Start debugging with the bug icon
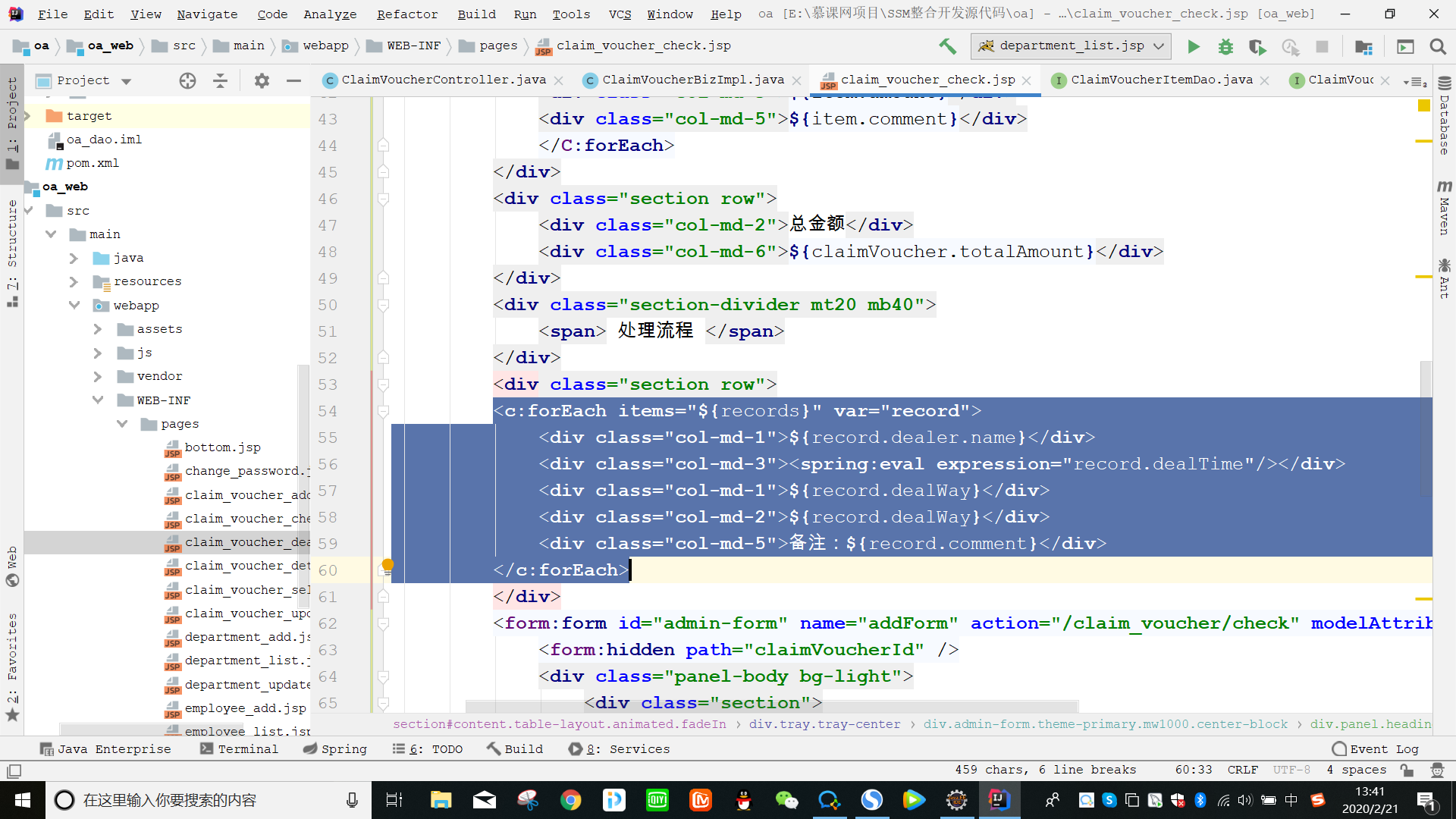 coord(1225,47)
